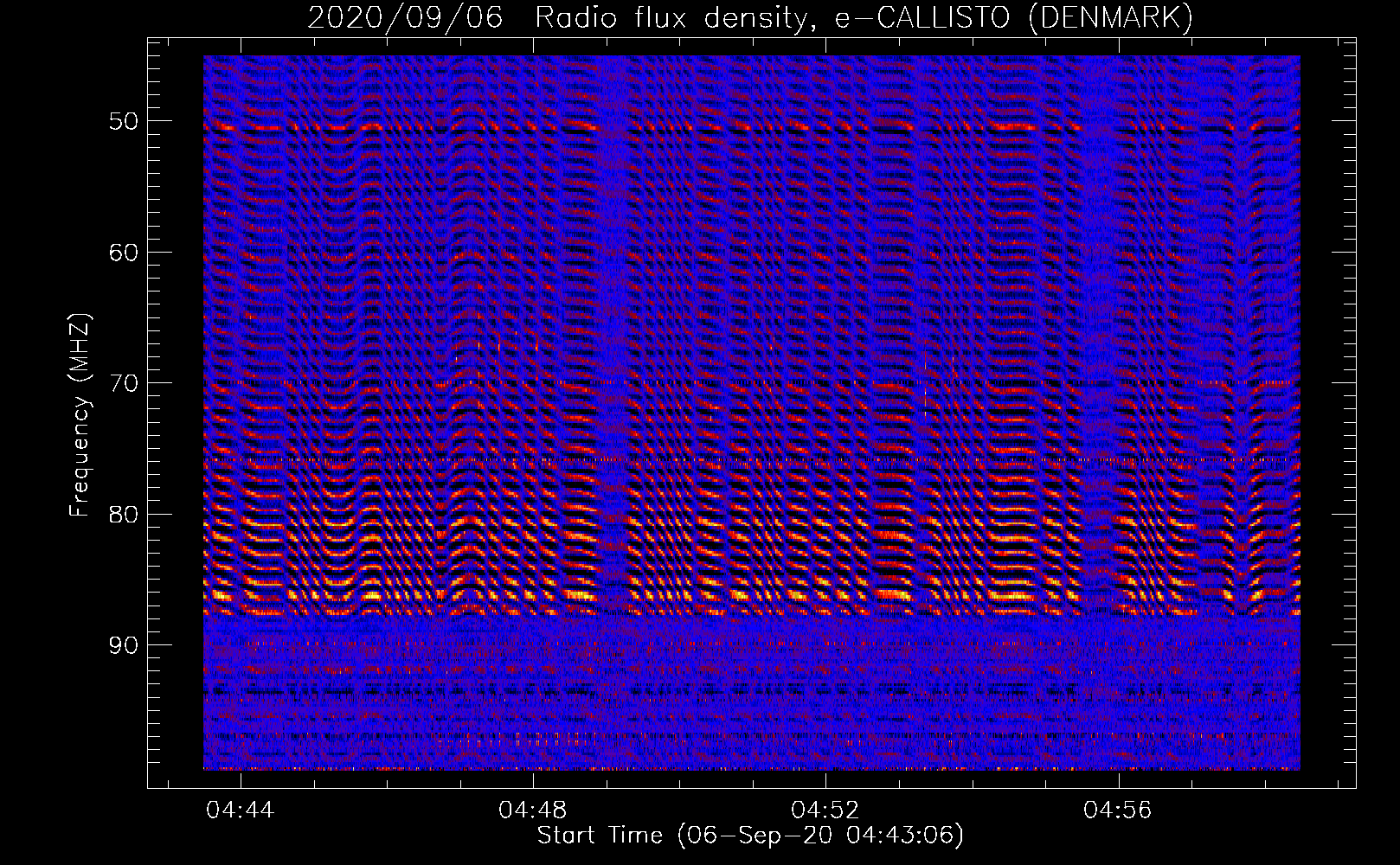Click the plot title 'Radio flux density, e-CALLISTO (DENMARK)'
Viewport: 1400px width, 865px height.
[x=864, y=18]
